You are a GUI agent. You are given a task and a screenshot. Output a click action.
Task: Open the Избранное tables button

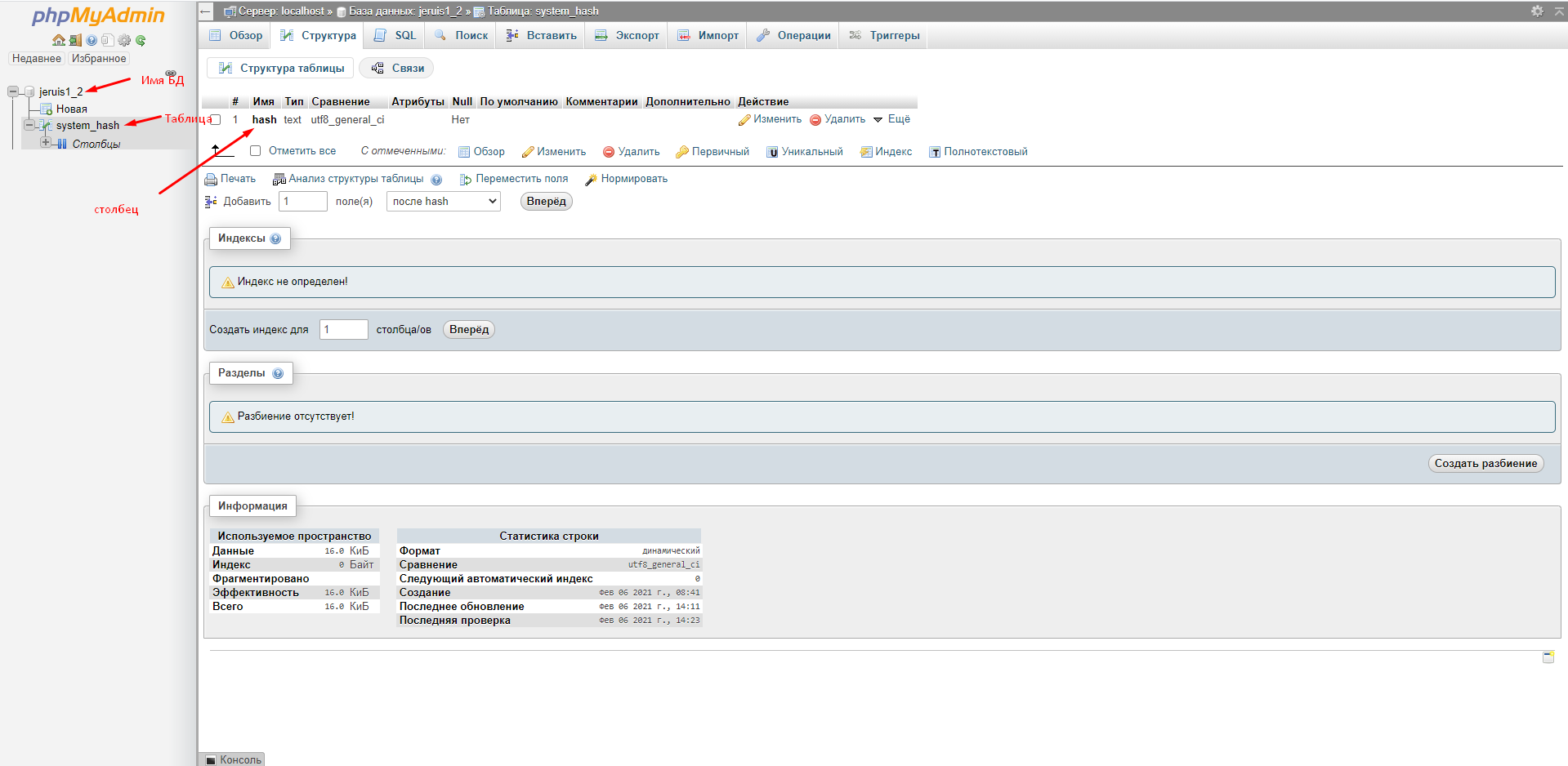(99, 59)
